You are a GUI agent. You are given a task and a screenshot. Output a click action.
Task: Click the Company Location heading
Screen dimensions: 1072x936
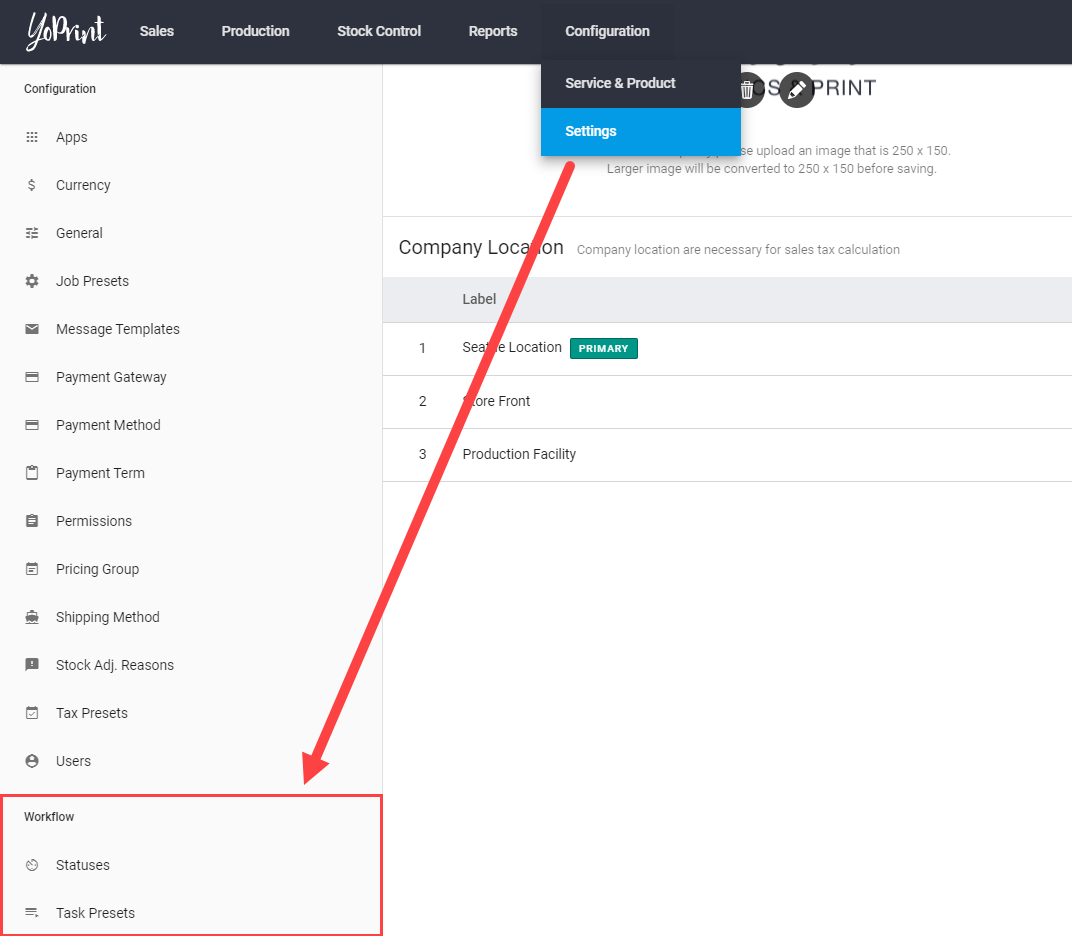[481, 248]
